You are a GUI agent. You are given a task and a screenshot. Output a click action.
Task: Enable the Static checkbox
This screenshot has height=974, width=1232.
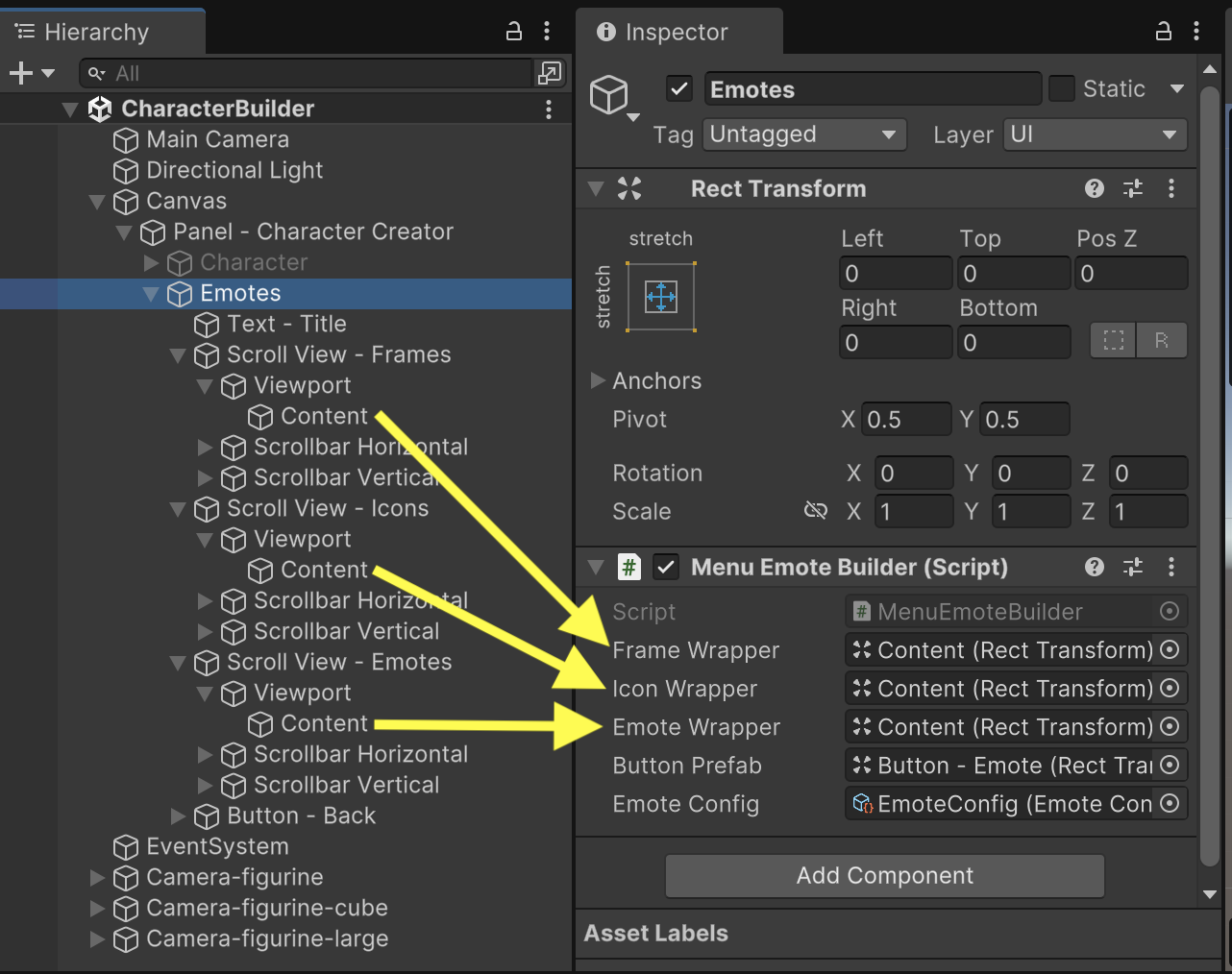tap(1062, 89)
